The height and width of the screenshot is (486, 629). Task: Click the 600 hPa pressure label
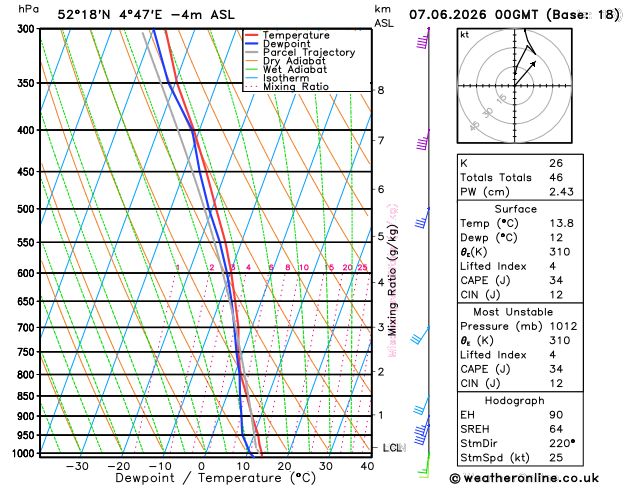point(28,273)
